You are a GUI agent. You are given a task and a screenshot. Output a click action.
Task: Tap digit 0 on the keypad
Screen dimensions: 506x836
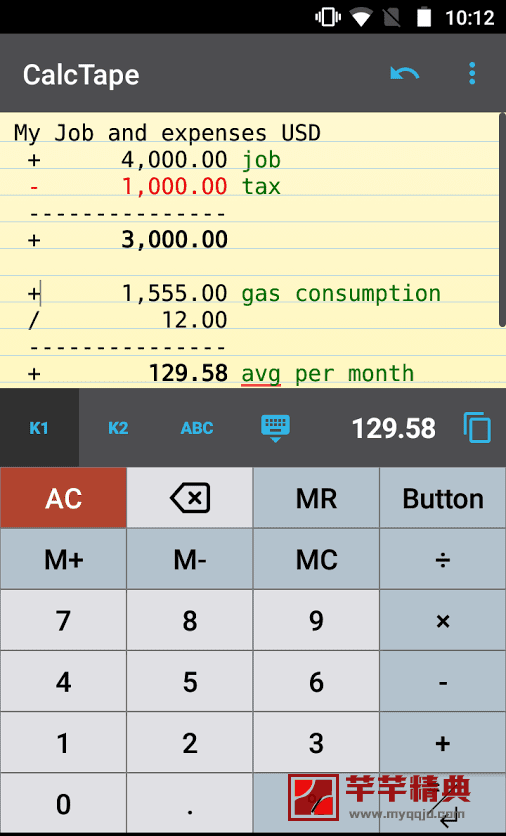click(63, 804)
